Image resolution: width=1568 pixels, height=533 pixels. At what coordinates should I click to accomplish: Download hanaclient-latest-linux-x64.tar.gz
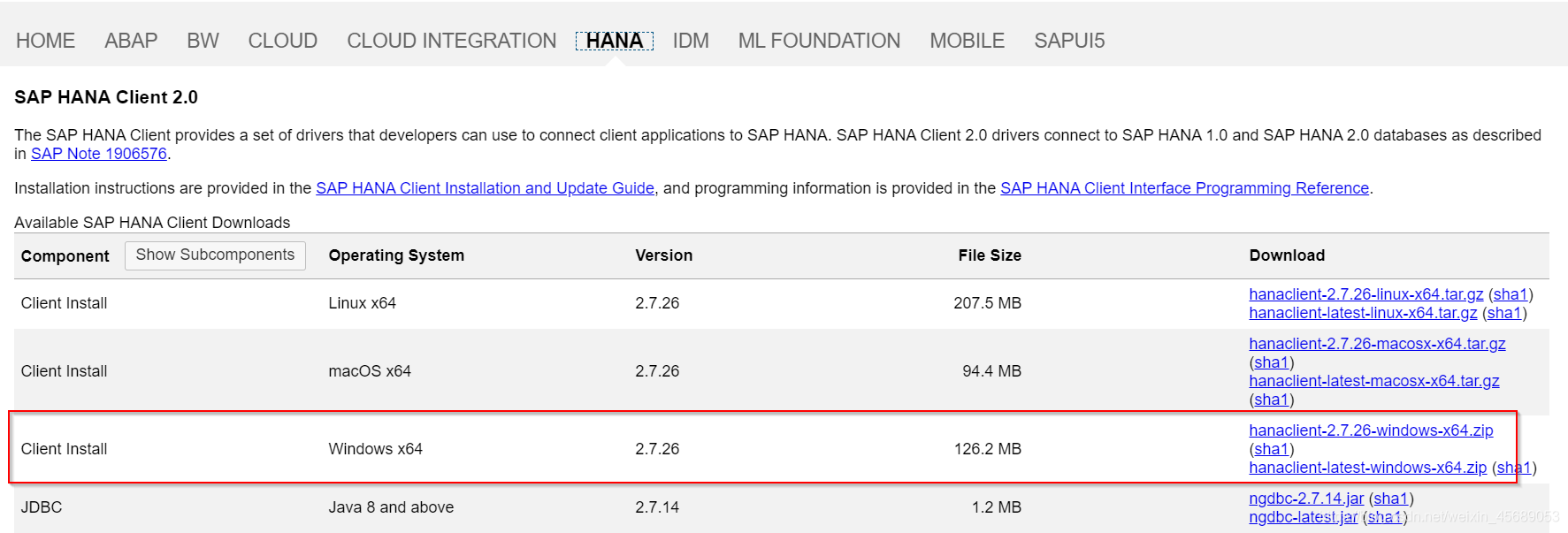point(1363,313)
